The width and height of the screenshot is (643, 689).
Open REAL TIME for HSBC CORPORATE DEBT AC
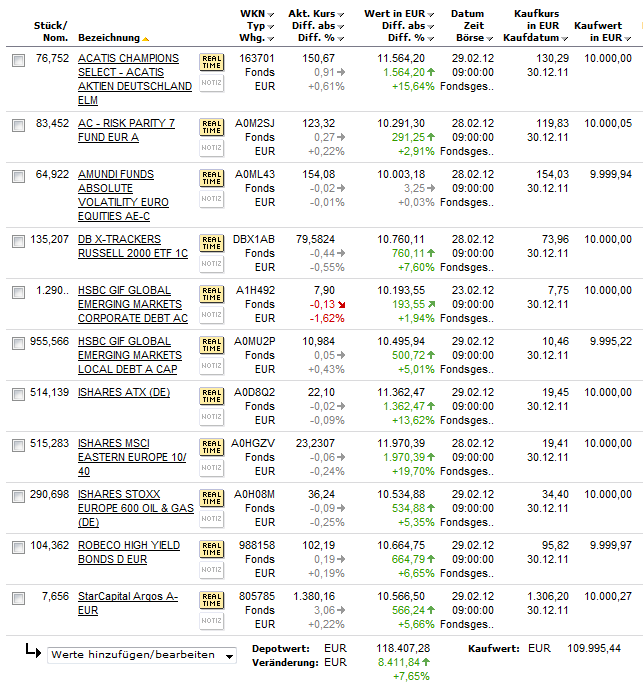[x=211, y=294]
